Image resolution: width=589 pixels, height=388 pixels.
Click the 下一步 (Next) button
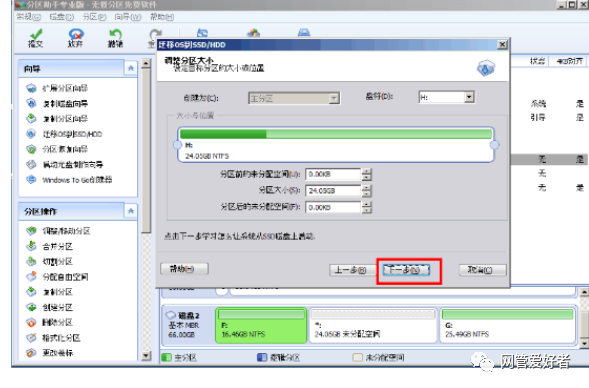[x=406, y=270]
